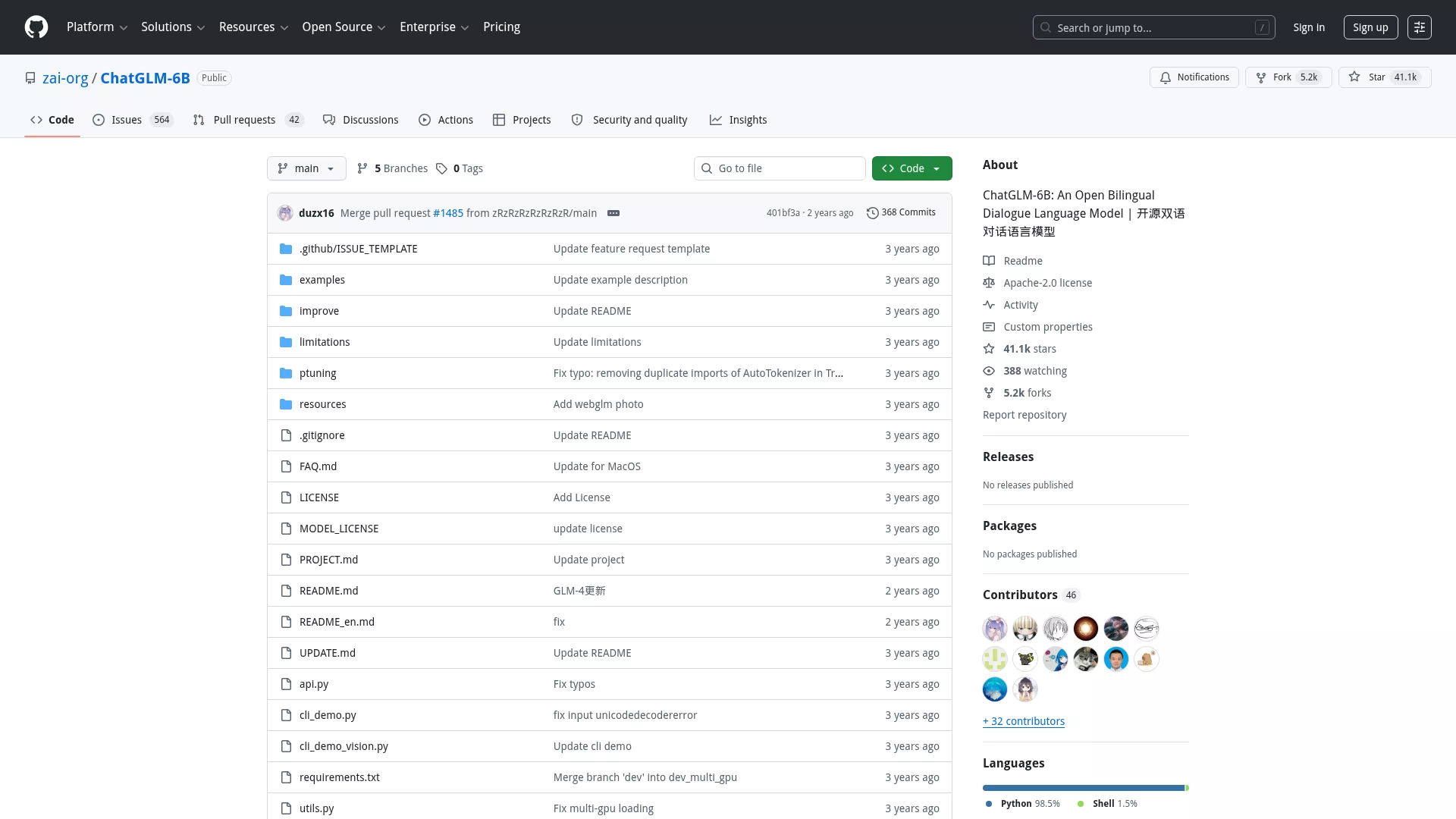
Task: Open the 401bf3a commit hash
Action: point(783,213)
